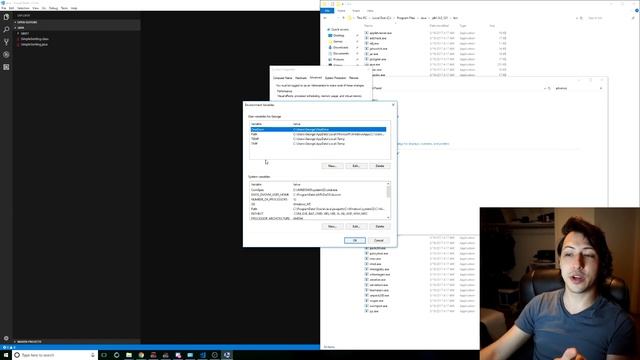Click Delete under System variables
The height and width of the screenshot is (360, 640).
380,226
